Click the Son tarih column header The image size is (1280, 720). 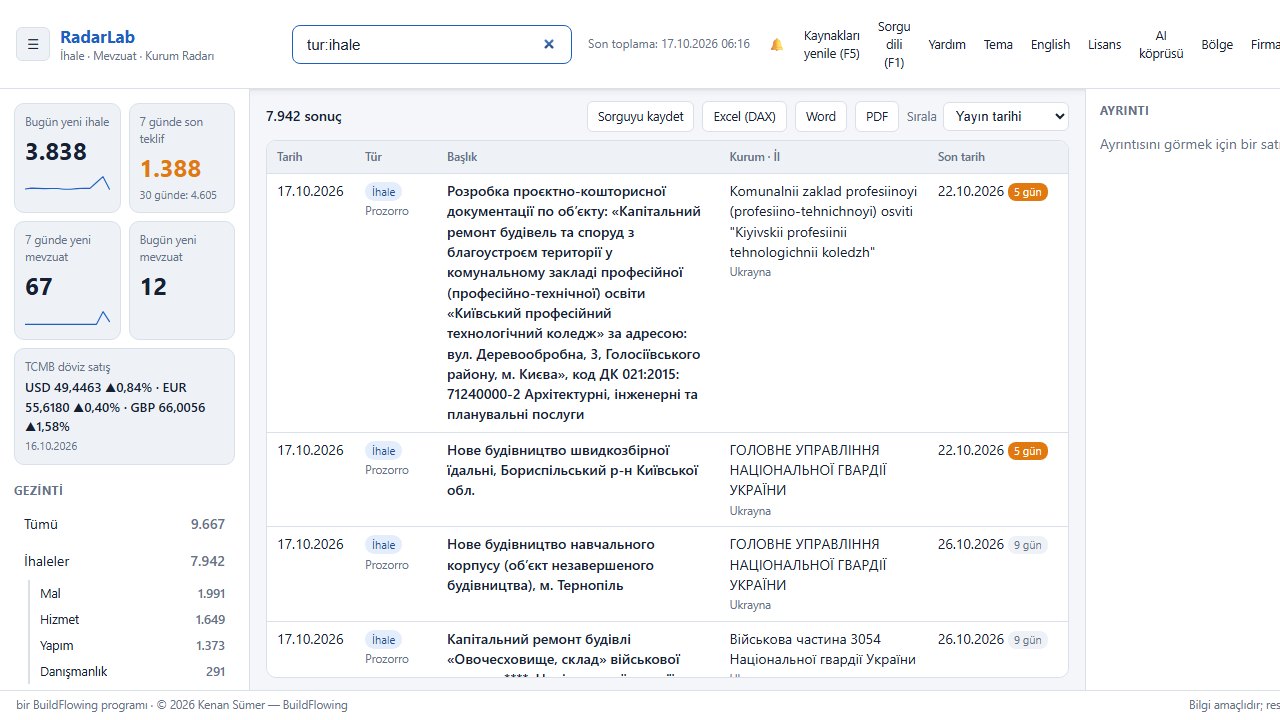point(961,157)
